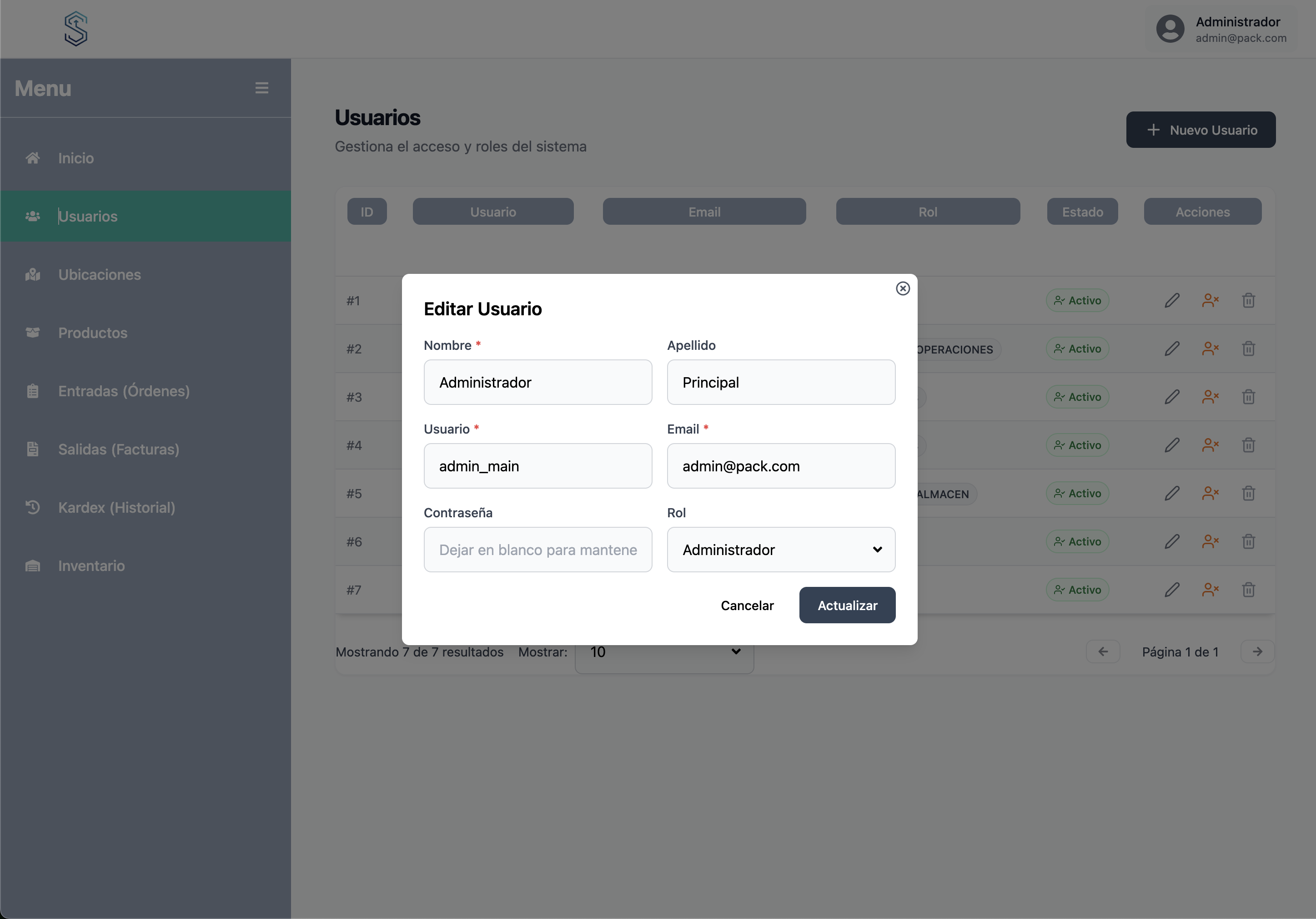The width and height of the screenshot is (1316, 919).
Task: Open the Rol dropdown in dialog
Action: [781, 550]
